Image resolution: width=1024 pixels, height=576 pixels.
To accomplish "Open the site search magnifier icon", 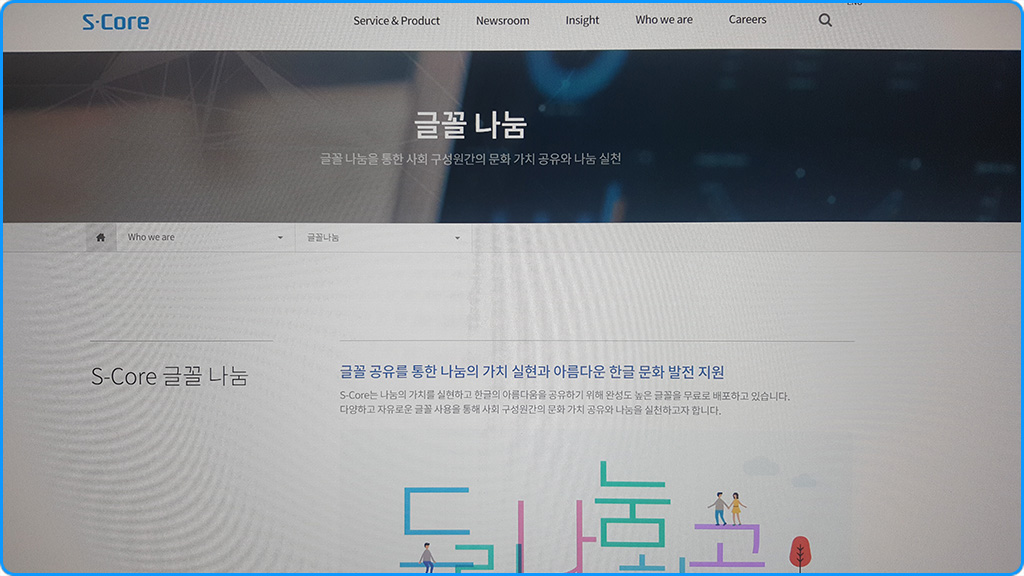I will coord(824,20).
